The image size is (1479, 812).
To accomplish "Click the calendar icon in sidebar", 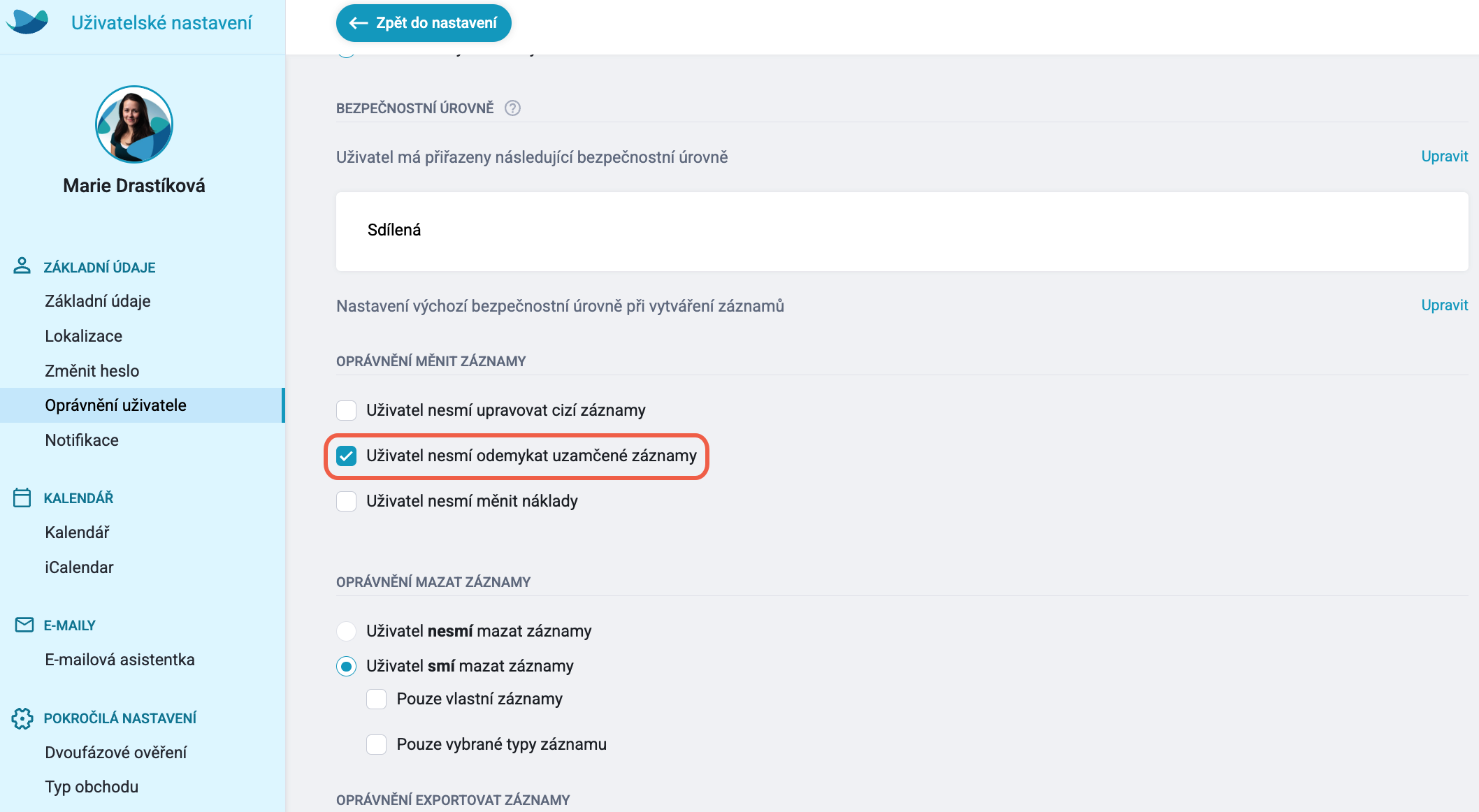I will 22,498.
